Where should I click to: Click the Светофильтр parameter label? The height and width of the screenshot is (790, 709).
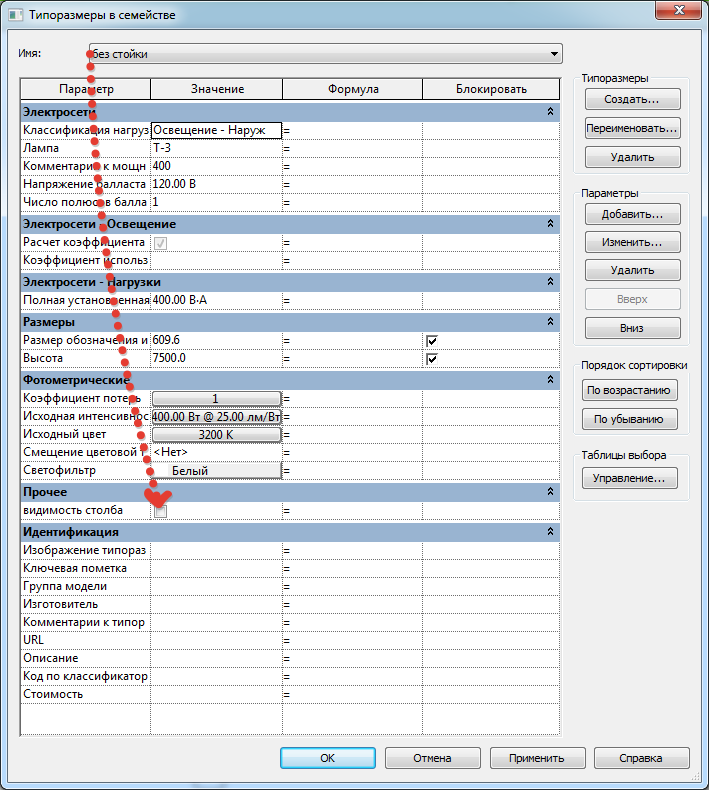click(x=59, y=470)
